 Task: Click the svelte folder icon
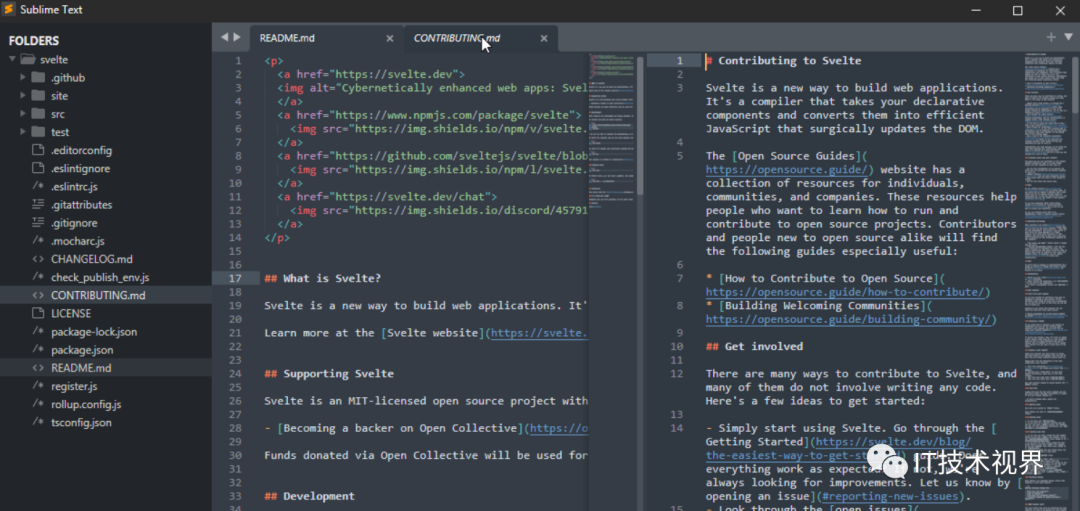click(28, 59)
